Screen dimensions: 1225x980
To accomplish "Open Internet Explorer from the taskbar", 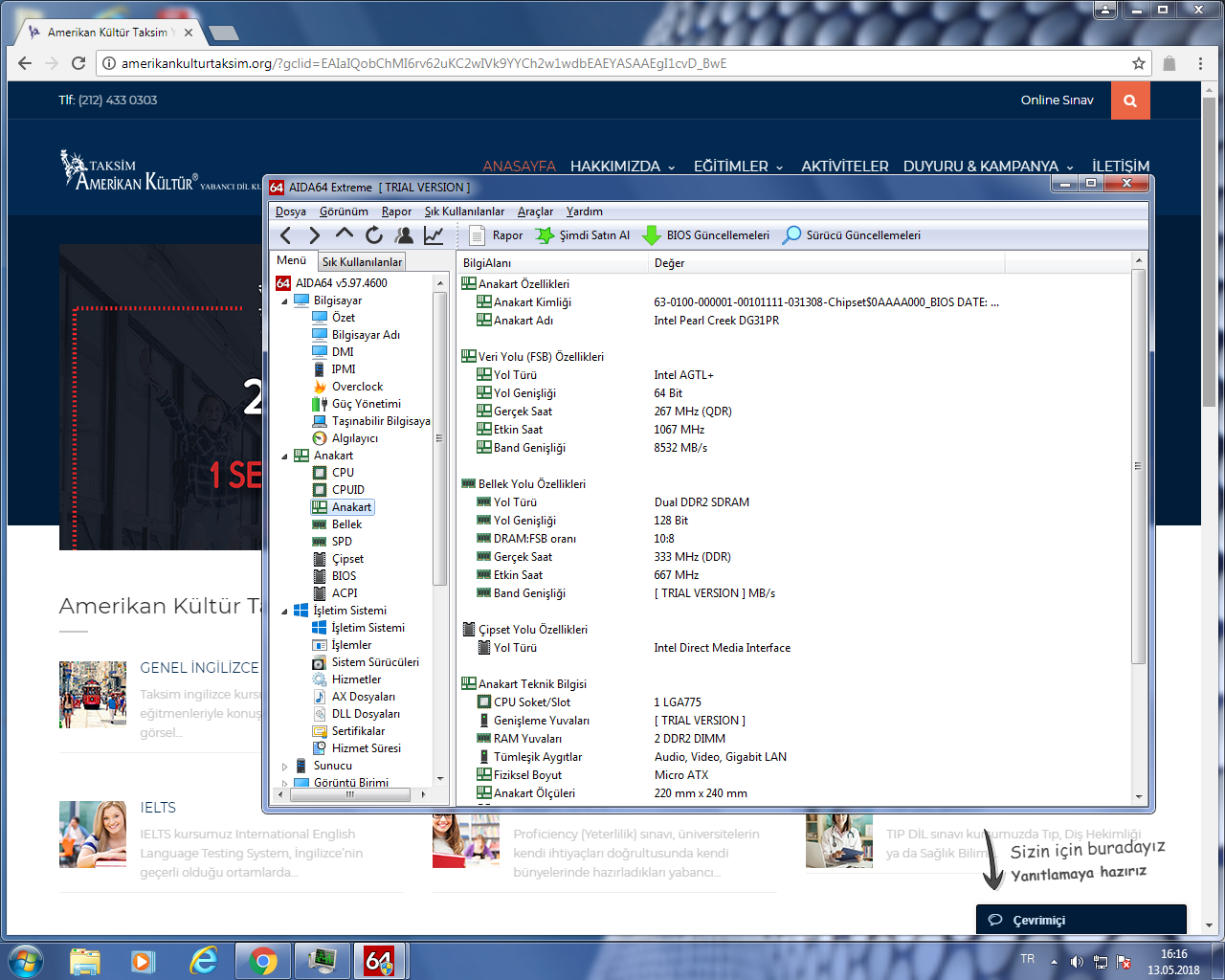I will coord(203,960).
